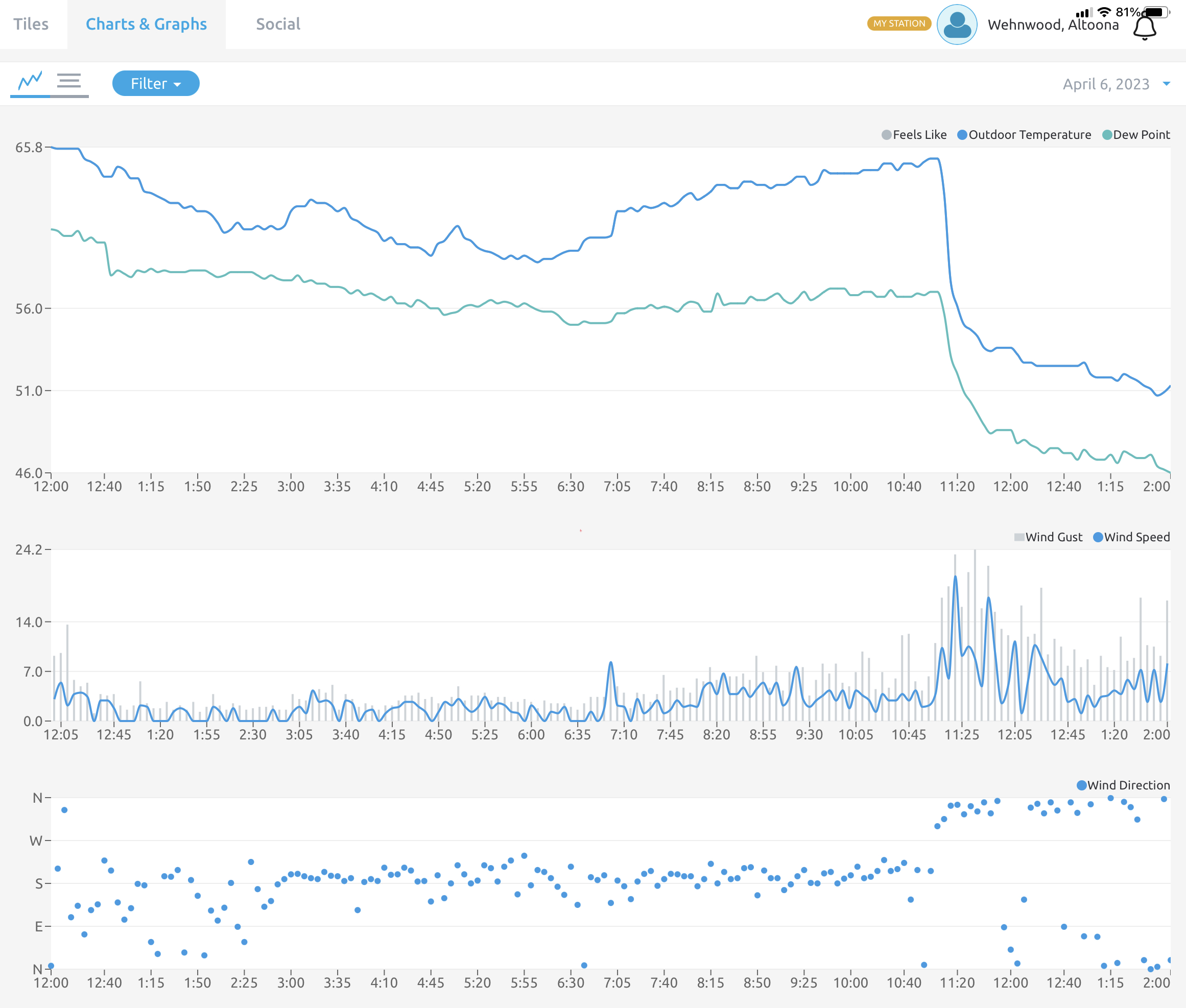Open the Filter dropdown
This screenshot has height=1008, width=1186.
click(156, 83)
